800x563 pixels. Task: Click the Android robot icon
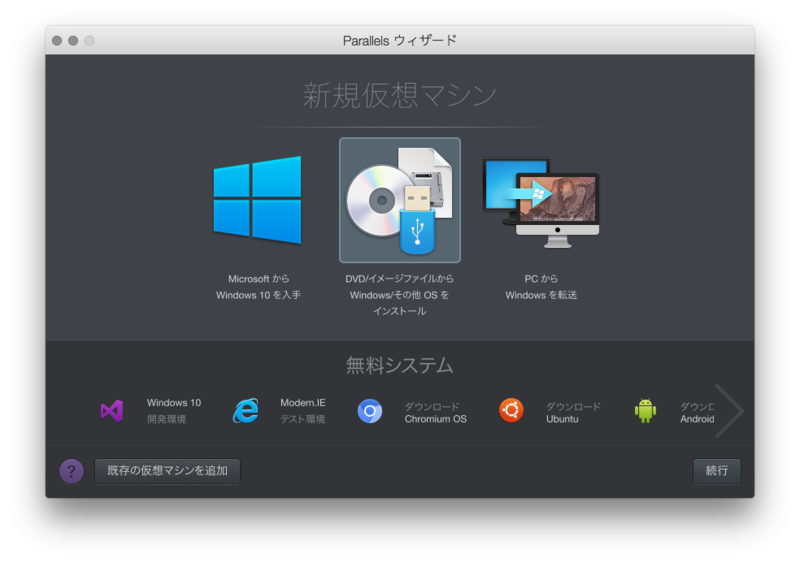click(x=645, y=410)
